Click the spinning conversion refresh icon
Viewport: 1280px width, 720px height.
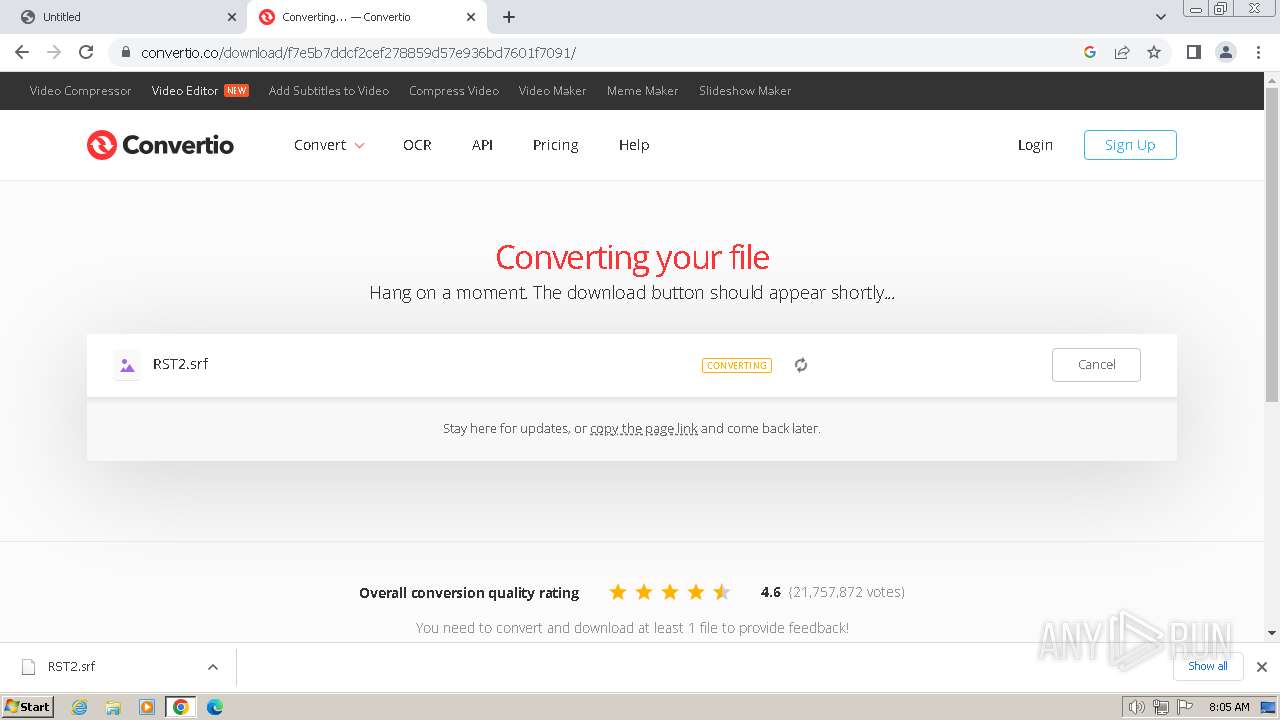pyautogui.click(x=801, y=365)
